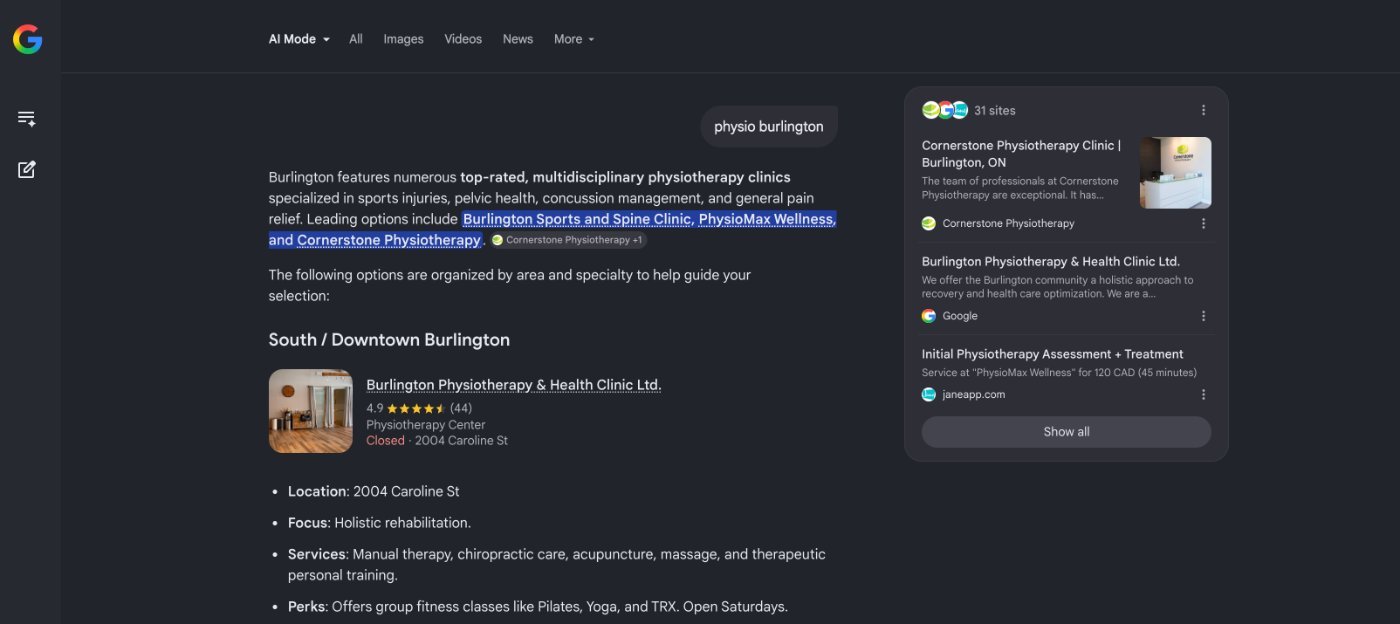The width and height of the screenshot is (1400, 624).
Task: Open Cornerstone Physiotherapy Clinic | Burlington result
Action: pos(1022,153)
